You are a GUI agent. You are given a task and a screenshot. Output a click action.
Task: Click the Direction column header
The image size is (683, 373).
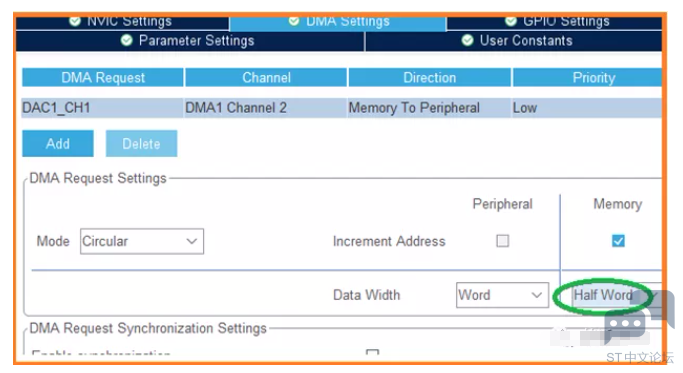429,78
